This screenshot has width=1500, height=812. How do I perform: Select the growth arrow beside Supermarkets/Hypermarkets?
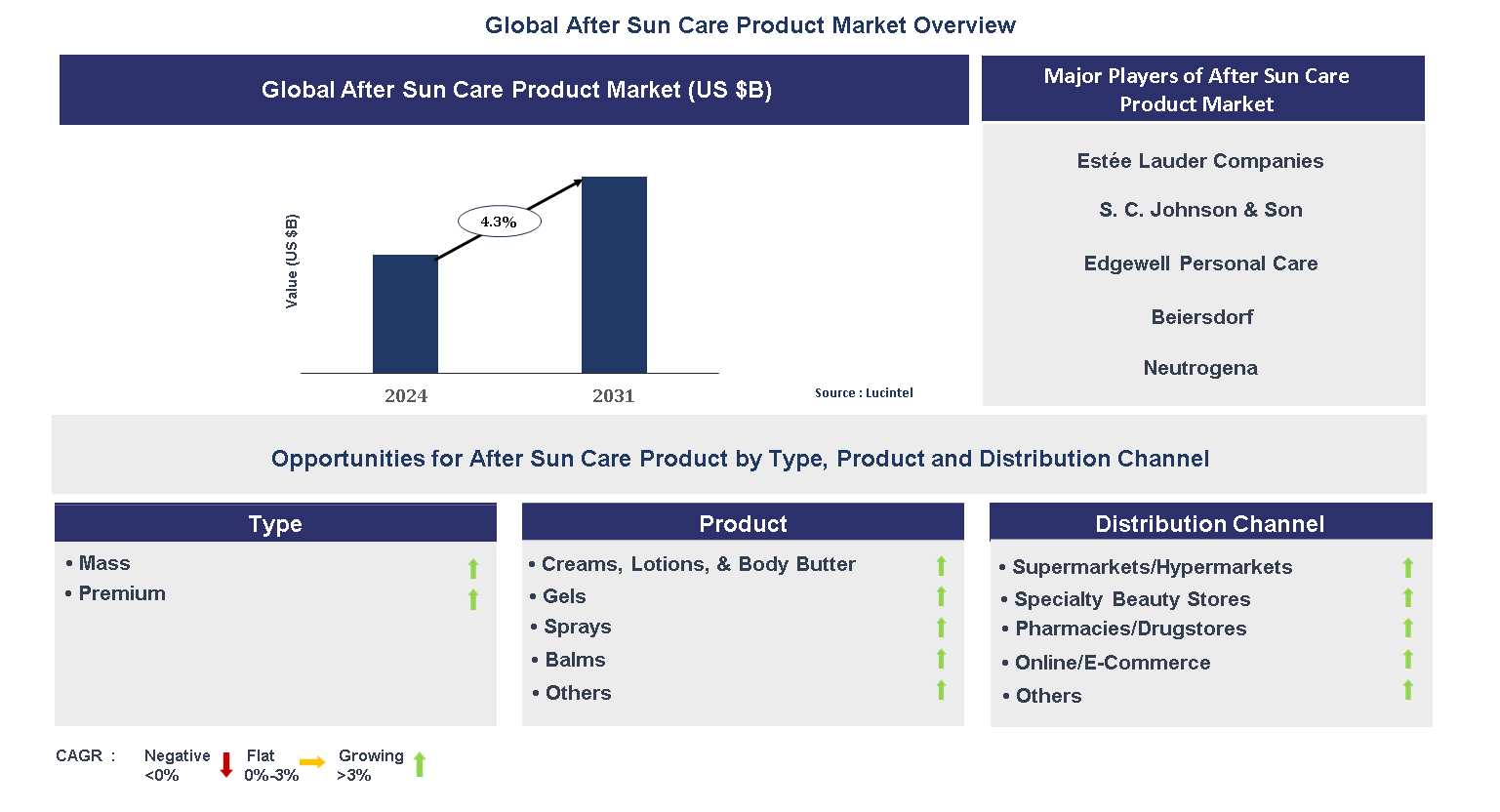pos(1407,566)
